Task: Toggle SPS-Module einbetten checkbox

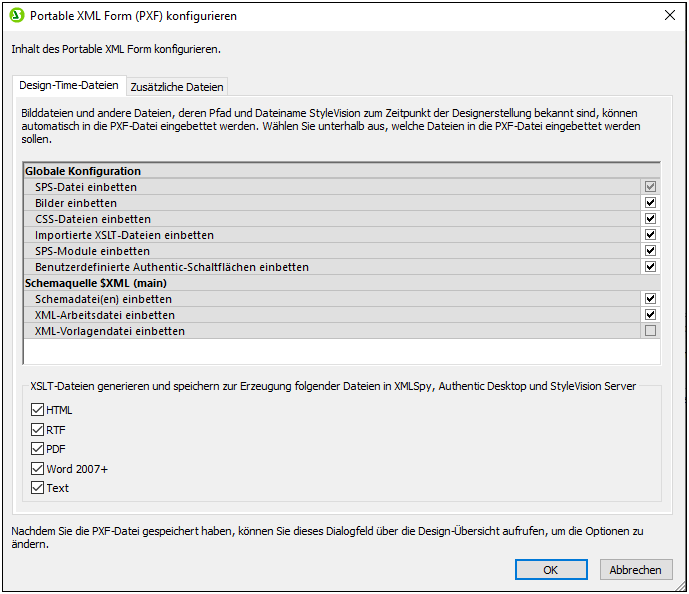Action: [x=650, y=251]
